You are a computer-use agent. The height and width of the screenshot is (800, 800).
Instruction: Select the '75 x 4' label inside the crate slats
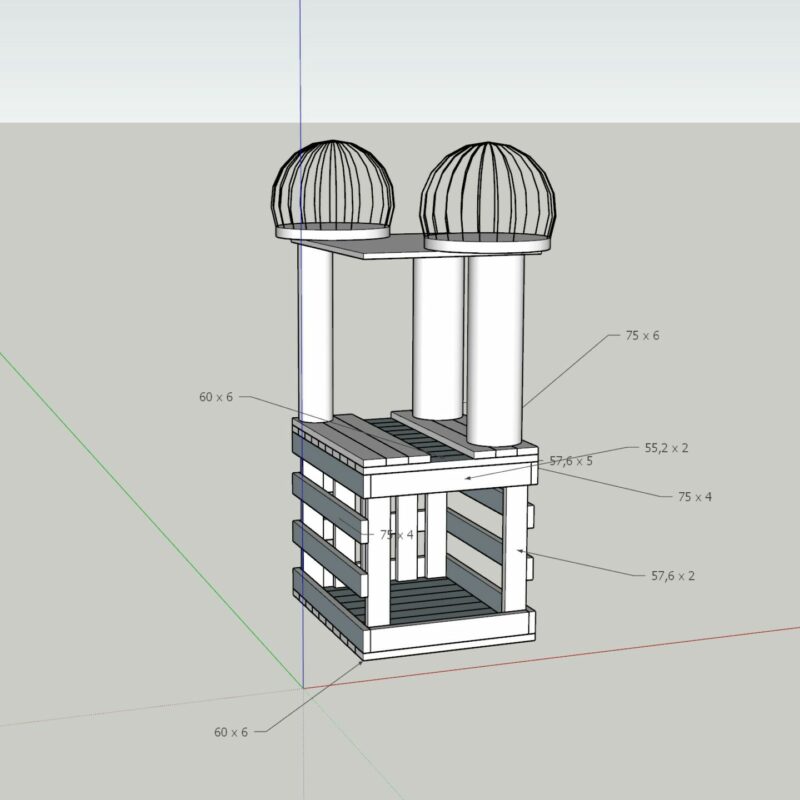(396, 535)
